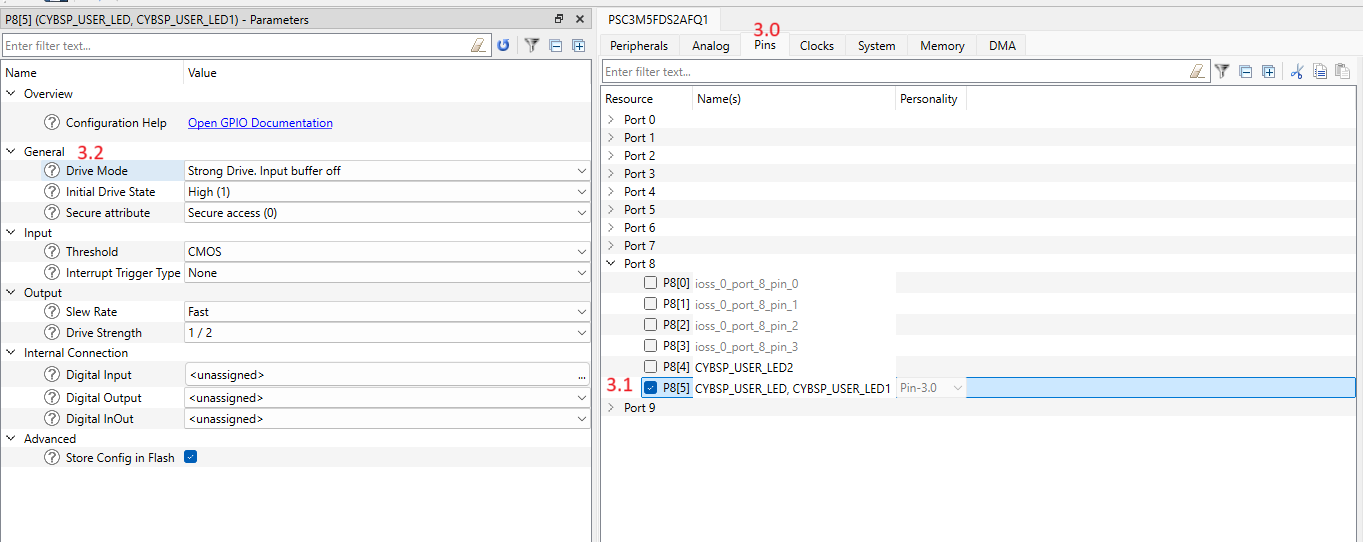This screenshot has width=1363, height=542.
Task: Click the Paste icon in Pins toolbar
Action: click(1342, 71)
